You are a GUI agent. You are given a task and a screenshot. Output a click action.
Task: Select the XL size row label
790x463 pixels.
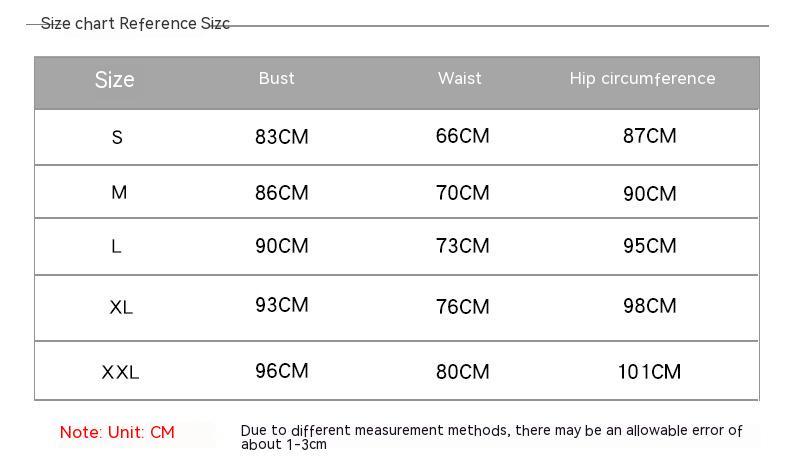point(121,307)
